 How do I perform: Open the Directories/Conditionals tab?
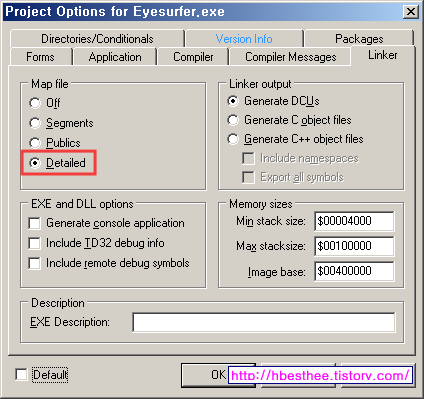pos(97,39)
